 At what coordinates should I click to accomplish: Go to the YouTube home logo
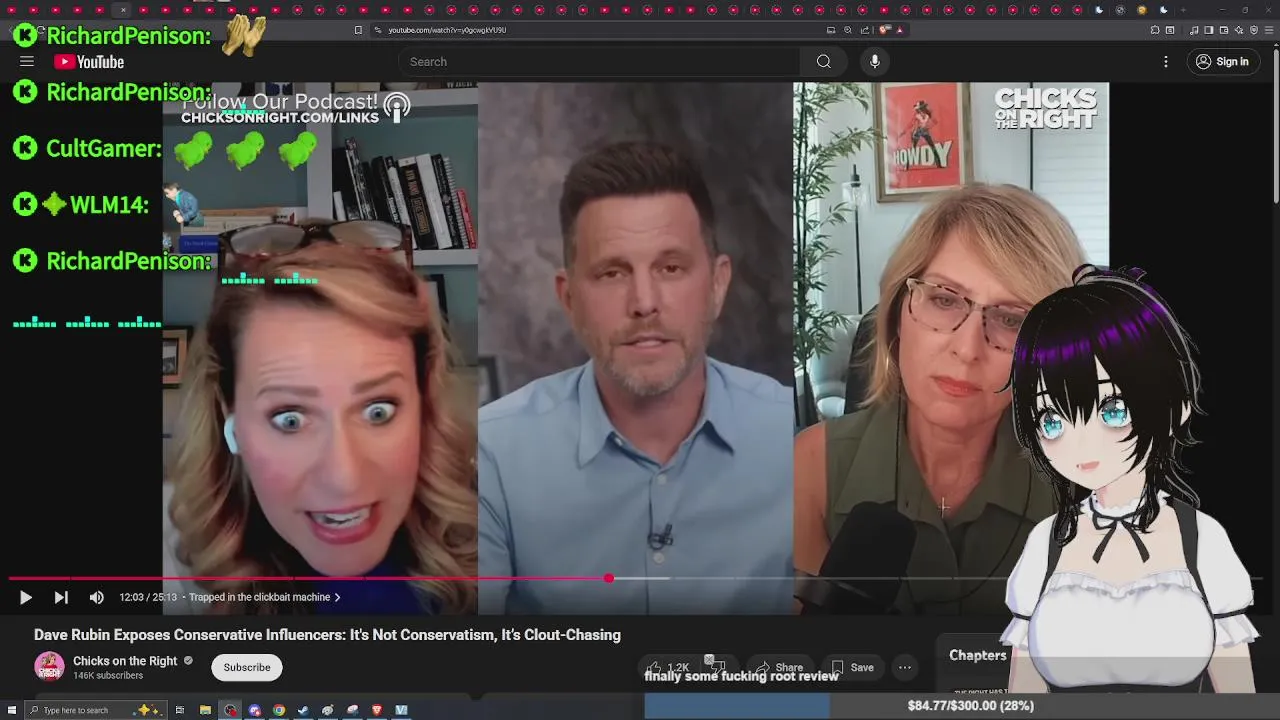pos(89,62)
